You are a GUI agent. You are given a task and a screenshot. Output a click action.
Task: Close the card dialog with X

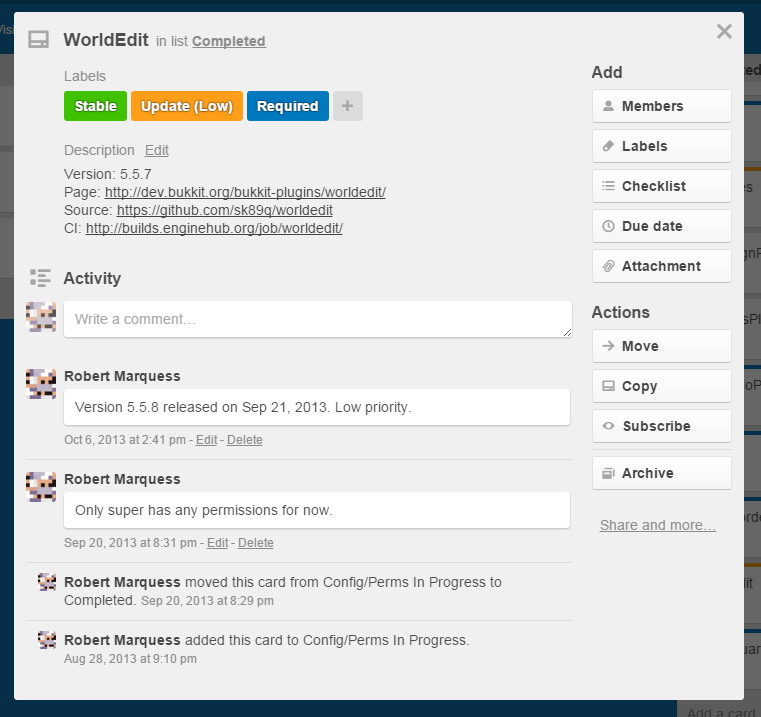coord(724,32)
